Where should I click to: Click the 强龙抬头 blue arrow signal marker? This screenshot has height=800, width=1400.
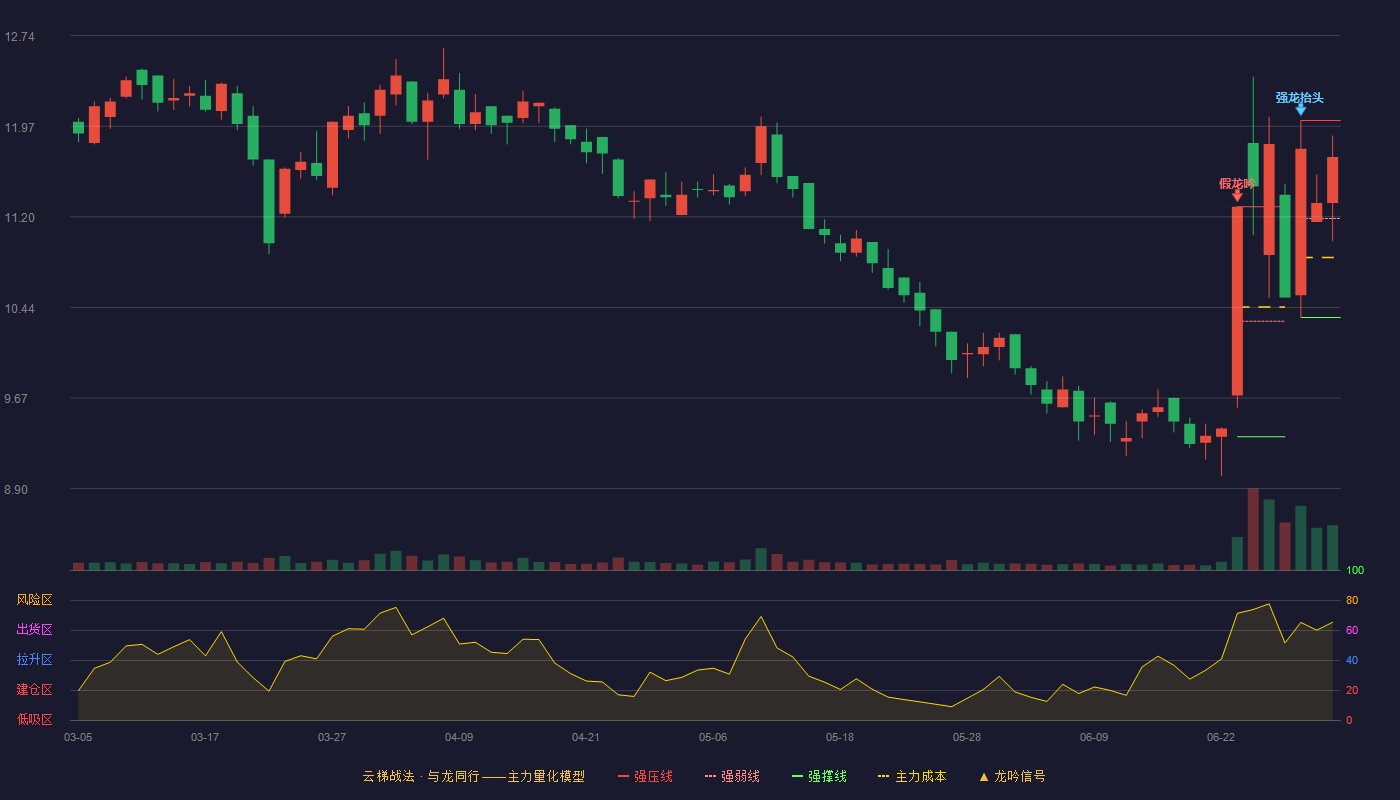1300,109
